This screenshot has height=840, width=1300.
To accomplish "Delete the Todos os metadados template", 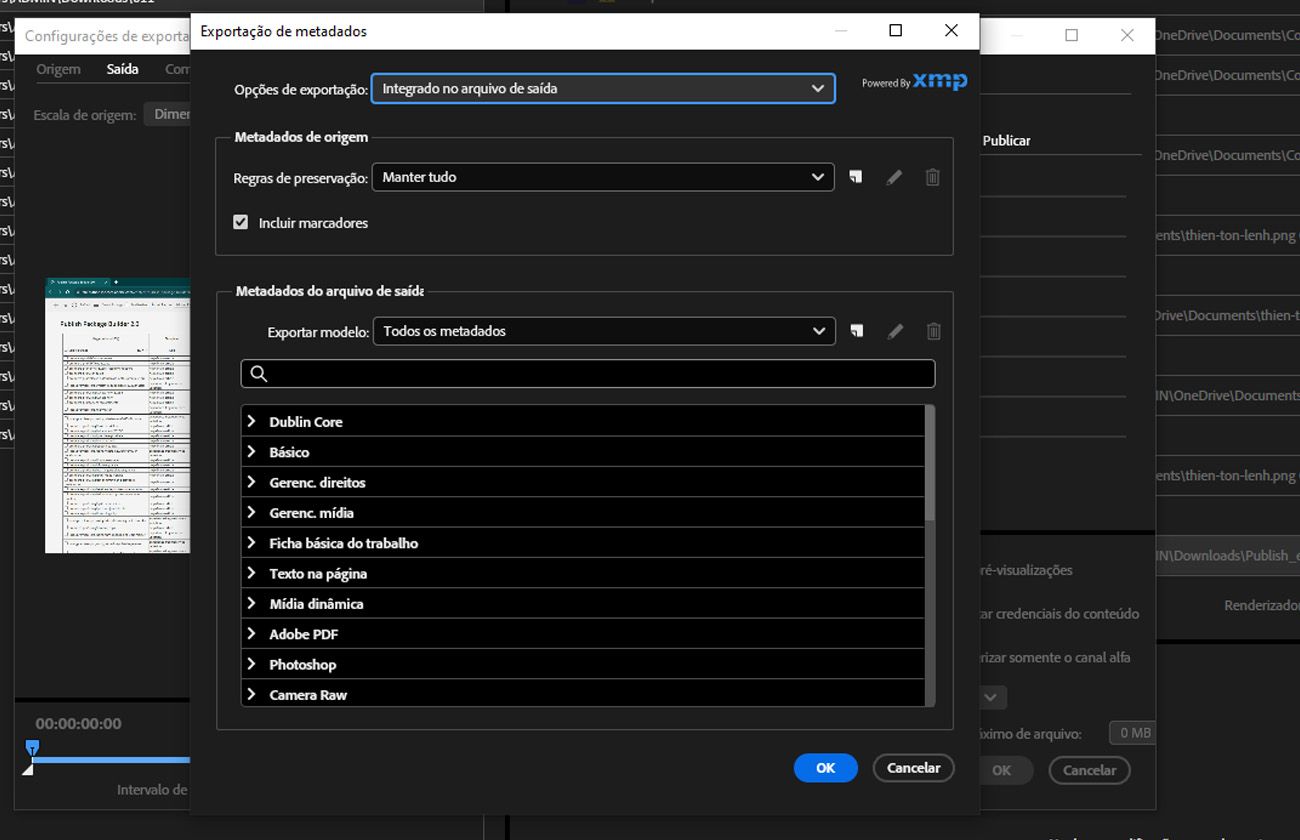I will coord(933,331).
